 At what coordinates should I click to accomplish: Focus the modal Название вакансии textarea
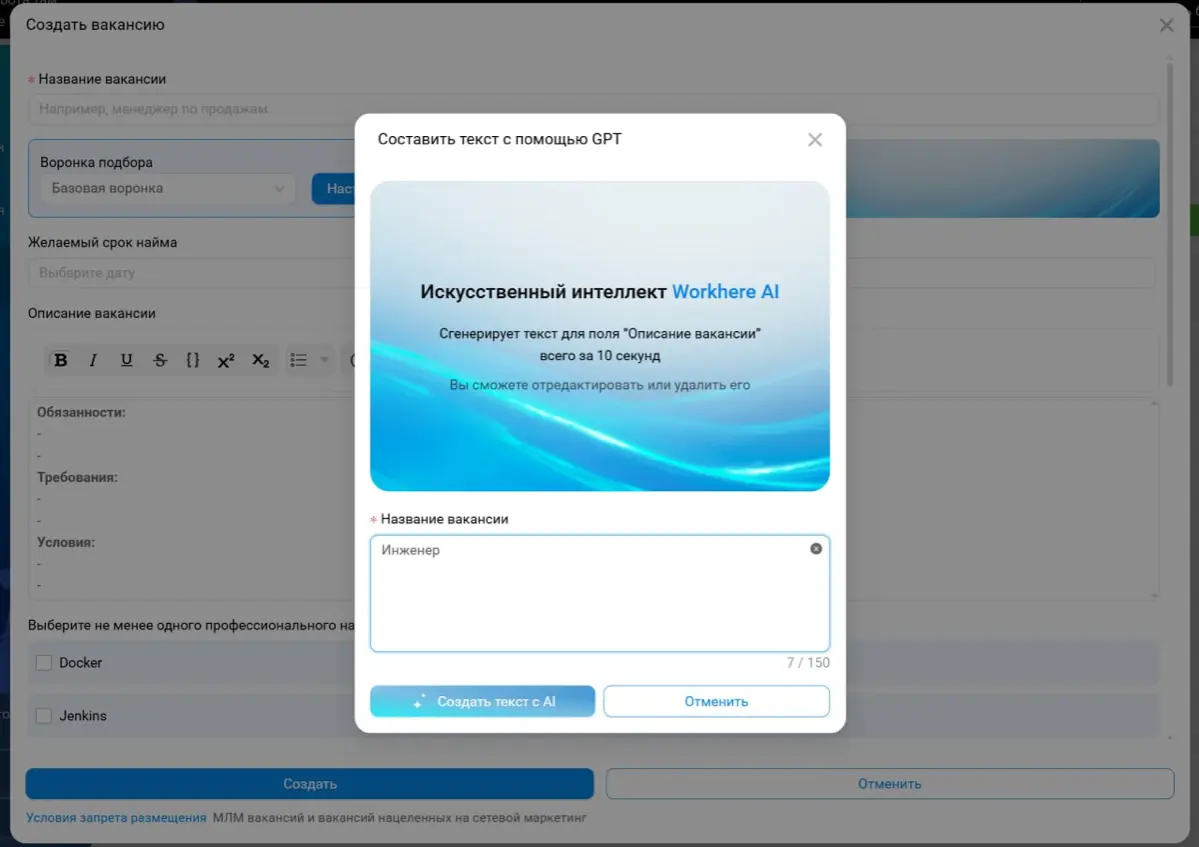click(600, 593)
